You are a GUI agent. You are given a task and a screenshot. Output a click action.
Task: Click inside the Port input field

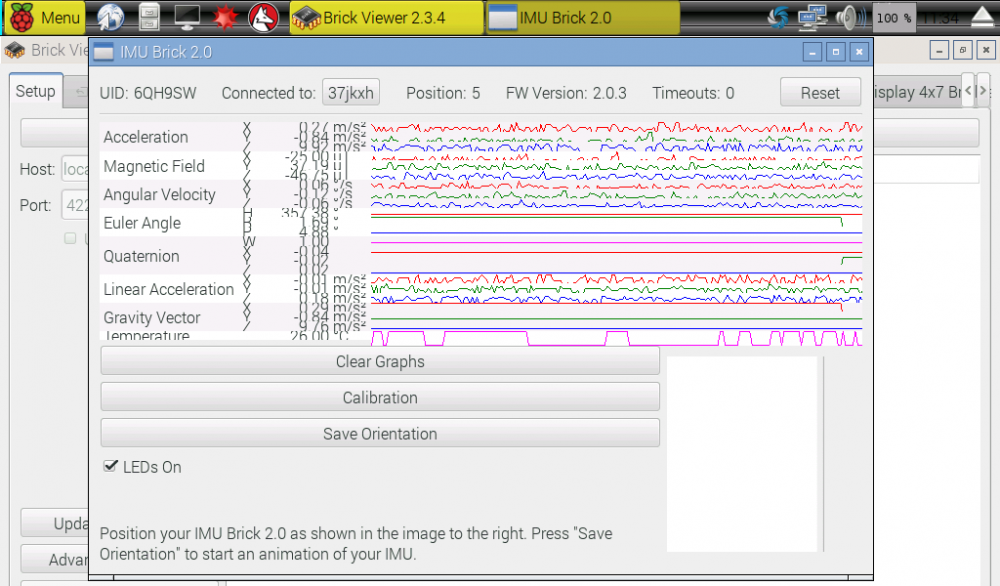(x=80, y=205)
